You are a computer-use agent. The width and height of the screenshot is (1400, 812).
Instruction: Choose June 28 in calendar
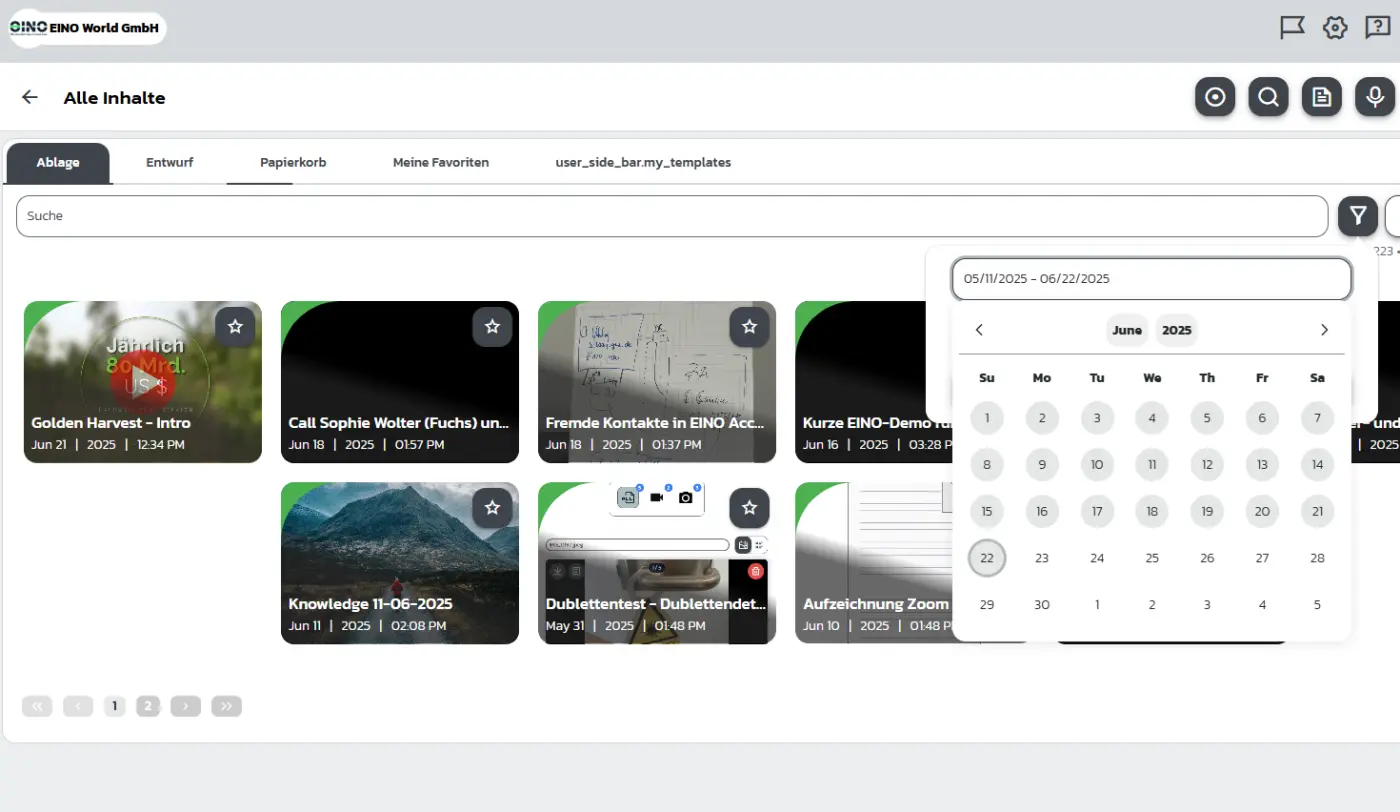1317,558
